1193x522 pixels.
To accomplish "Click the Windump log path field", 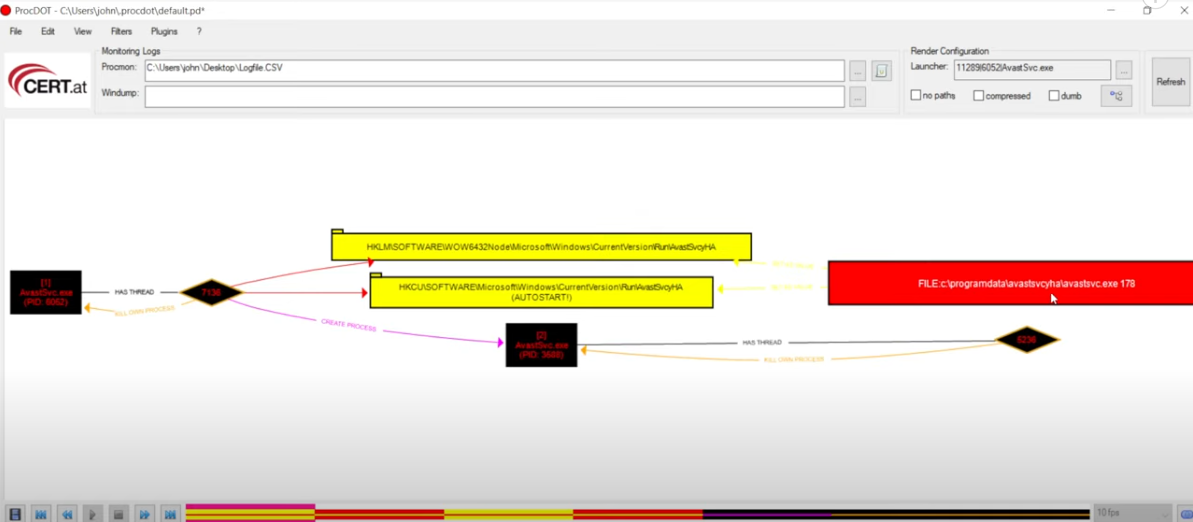I will (495, 97).
